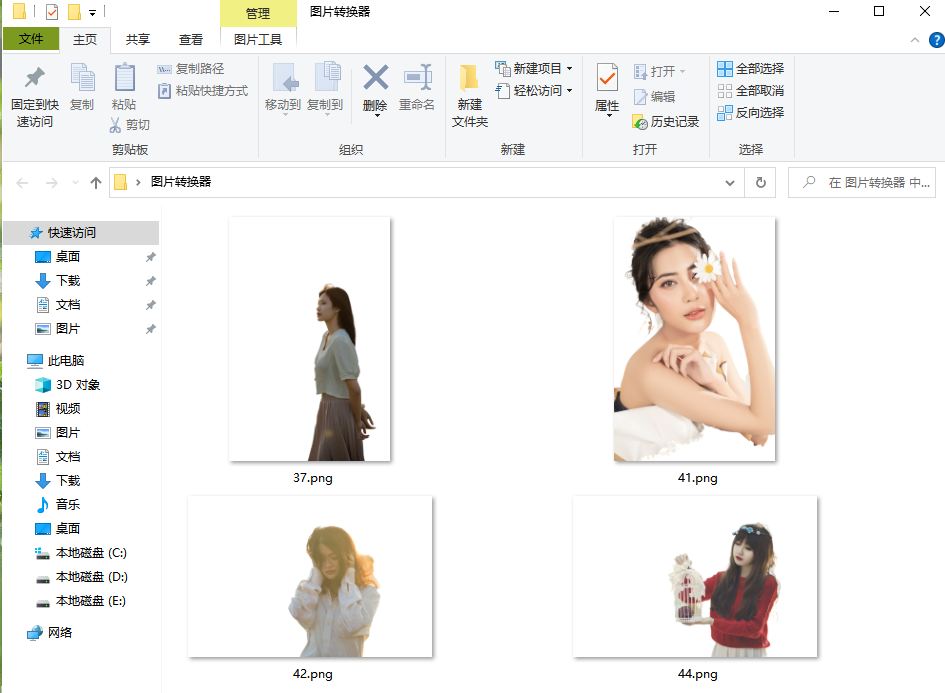Click Cut with scissors icon
This screenshot has height=693, width=945.
(x=130, y=125)
